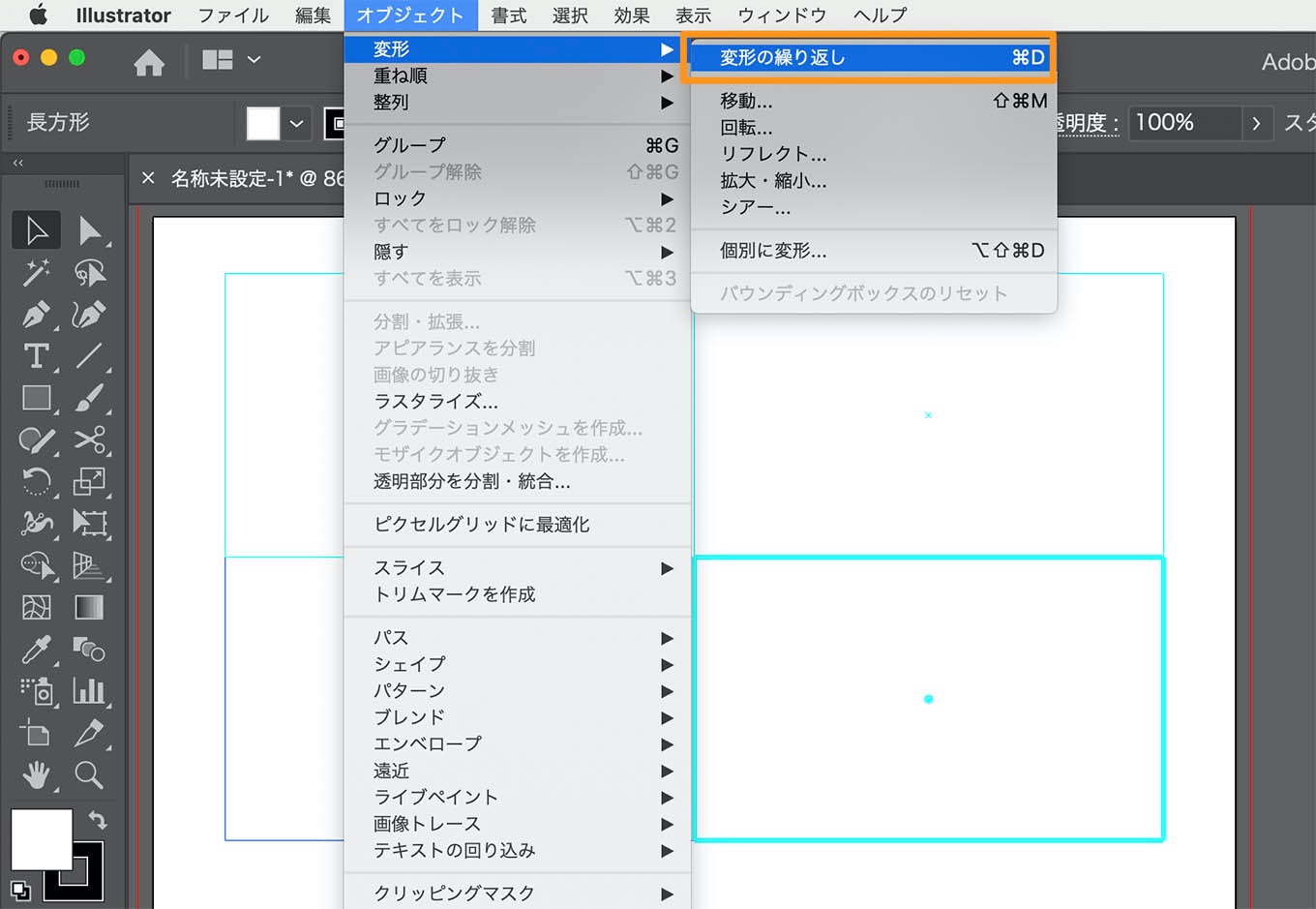The image size is (1316, 909).
Task: Expand the ロック submenu
Action: point(518,198)
